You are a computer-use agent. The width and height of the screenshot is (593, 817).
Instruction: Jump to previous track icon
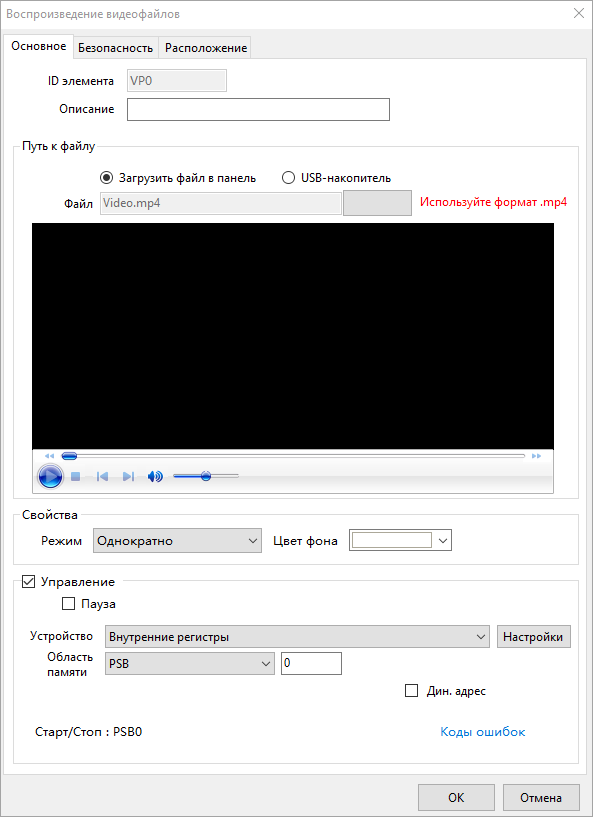tap(102, 476)
